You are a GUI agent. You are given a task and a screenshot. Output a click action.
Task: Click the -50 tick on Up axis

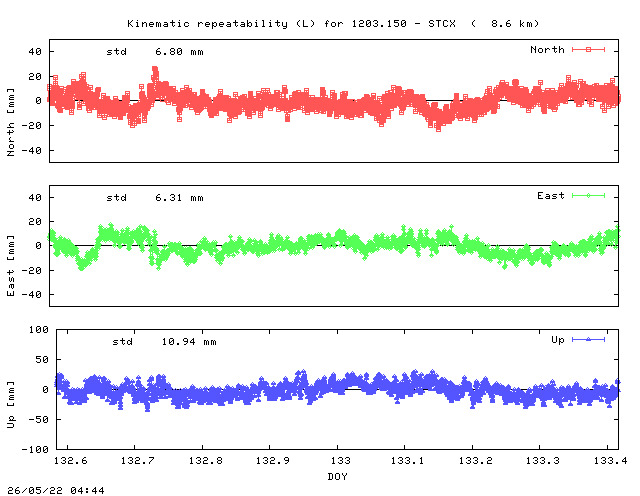pos(38,419)
